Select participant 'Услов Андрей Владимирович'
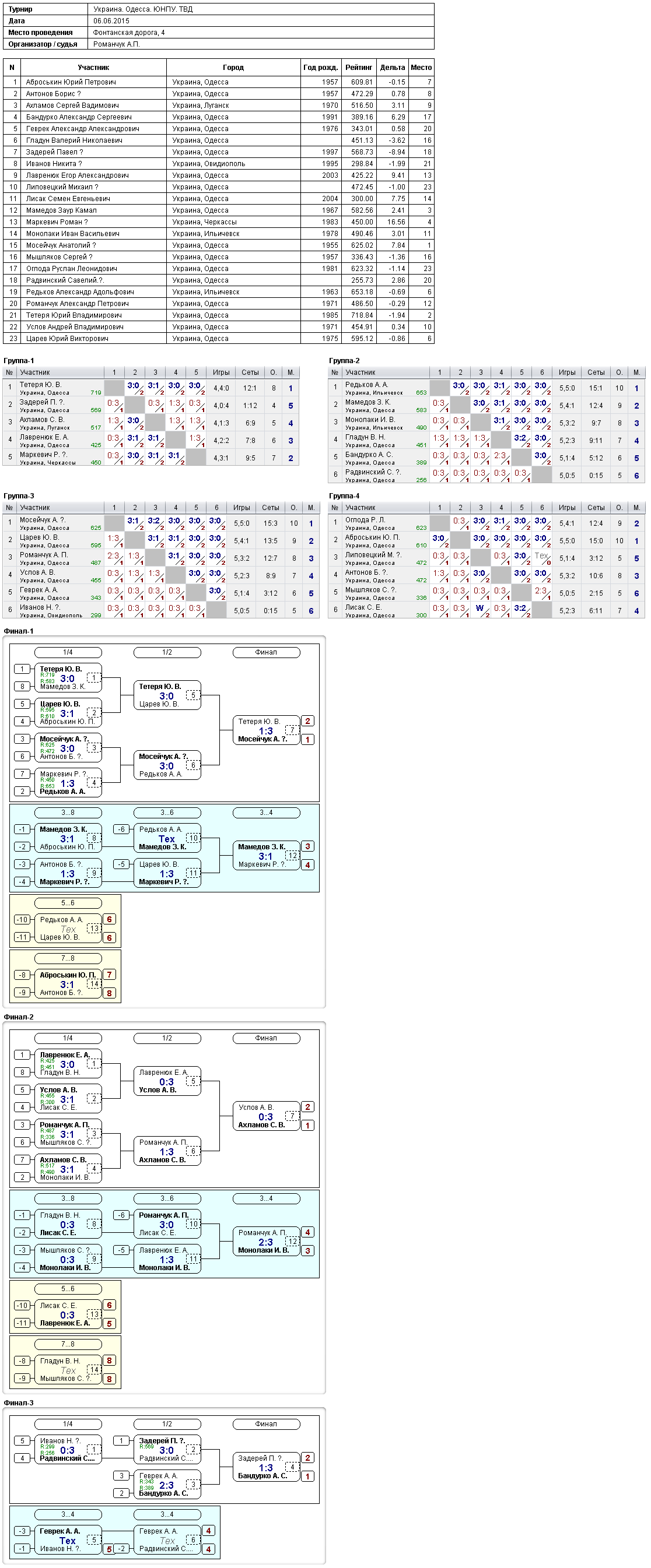Screen dimensions: 651x1568 click(74, 327)
